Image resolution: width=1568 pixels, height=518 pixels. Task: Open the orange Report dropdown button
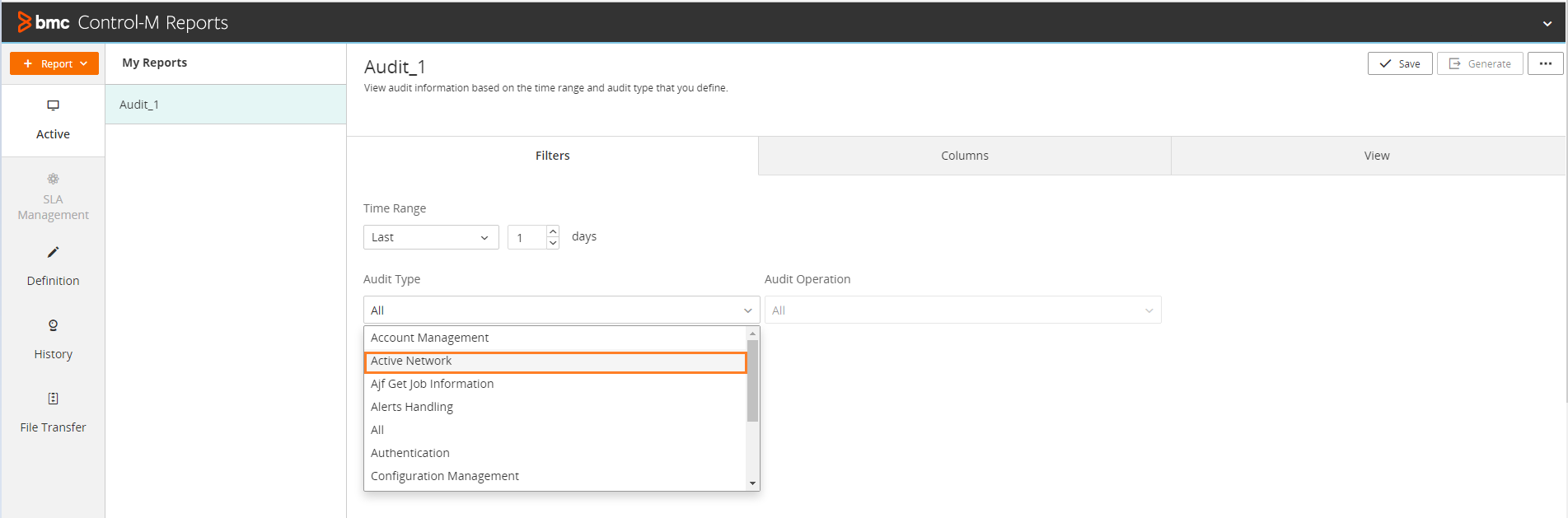pos(54,63)
